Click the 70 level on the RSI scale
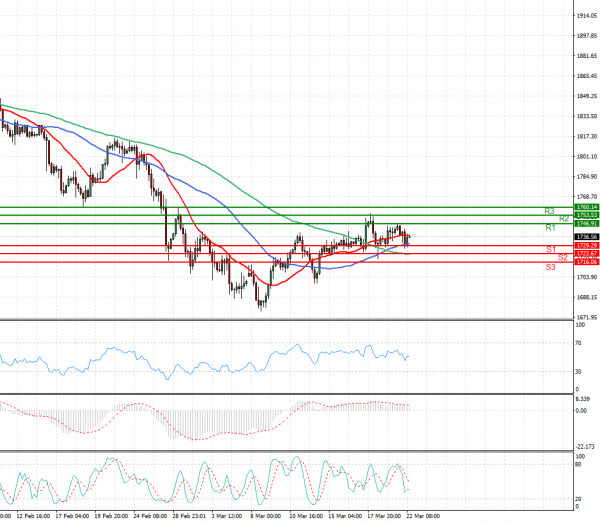The height and width of the screenshot is (523, 600). tap(578, 343)
